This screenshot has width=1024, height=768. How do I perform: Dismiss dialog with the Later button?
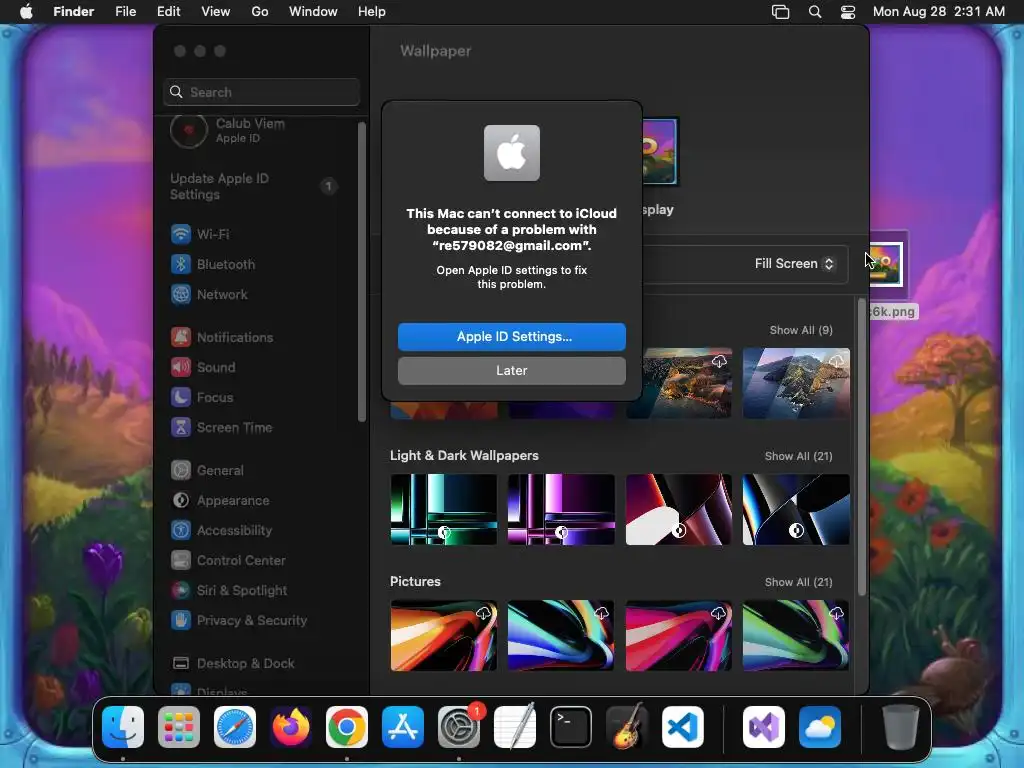511,370
